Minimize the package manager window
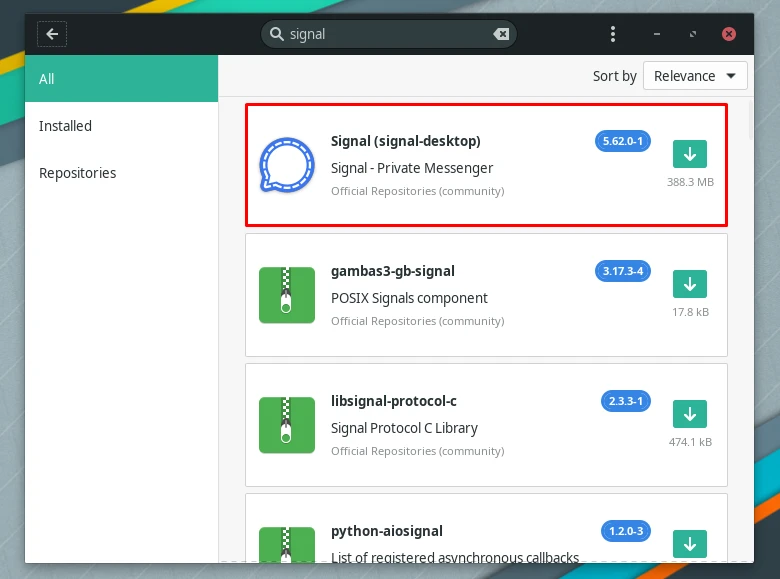 pyautogui.click(x=657, y=34)
